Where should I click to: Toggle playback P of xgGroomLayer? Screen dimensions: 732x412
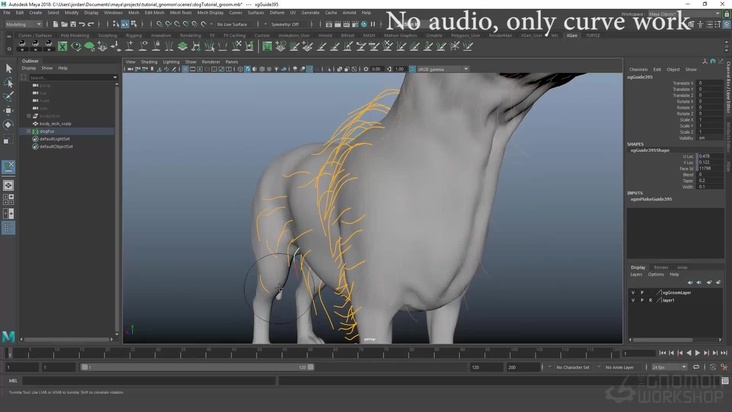click(642, 293)
